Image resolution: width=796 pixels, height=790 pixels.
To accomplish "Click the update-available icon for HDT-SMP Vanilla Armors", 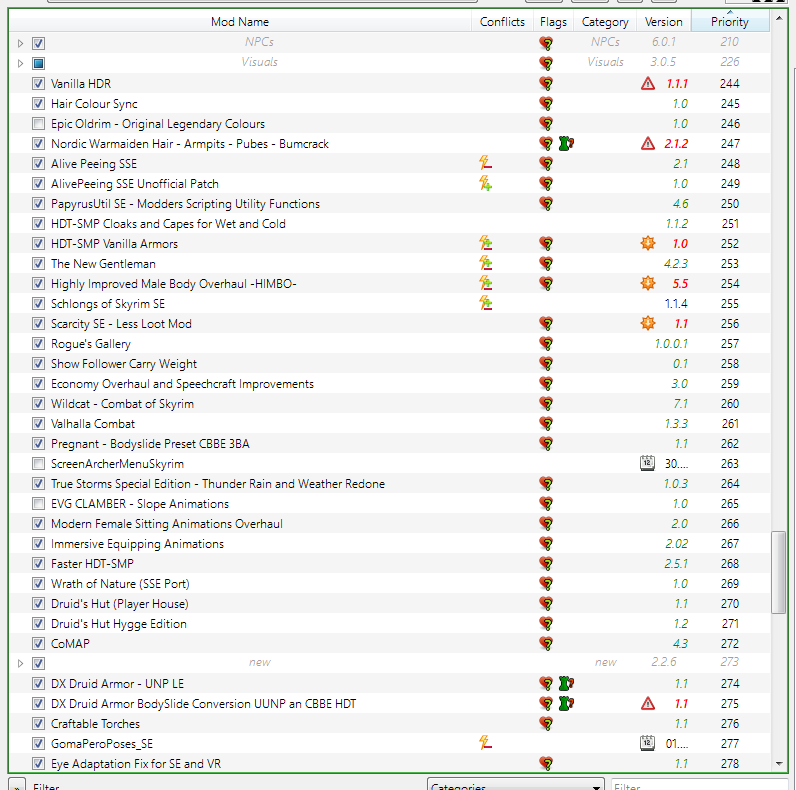I will click(648, 243).
